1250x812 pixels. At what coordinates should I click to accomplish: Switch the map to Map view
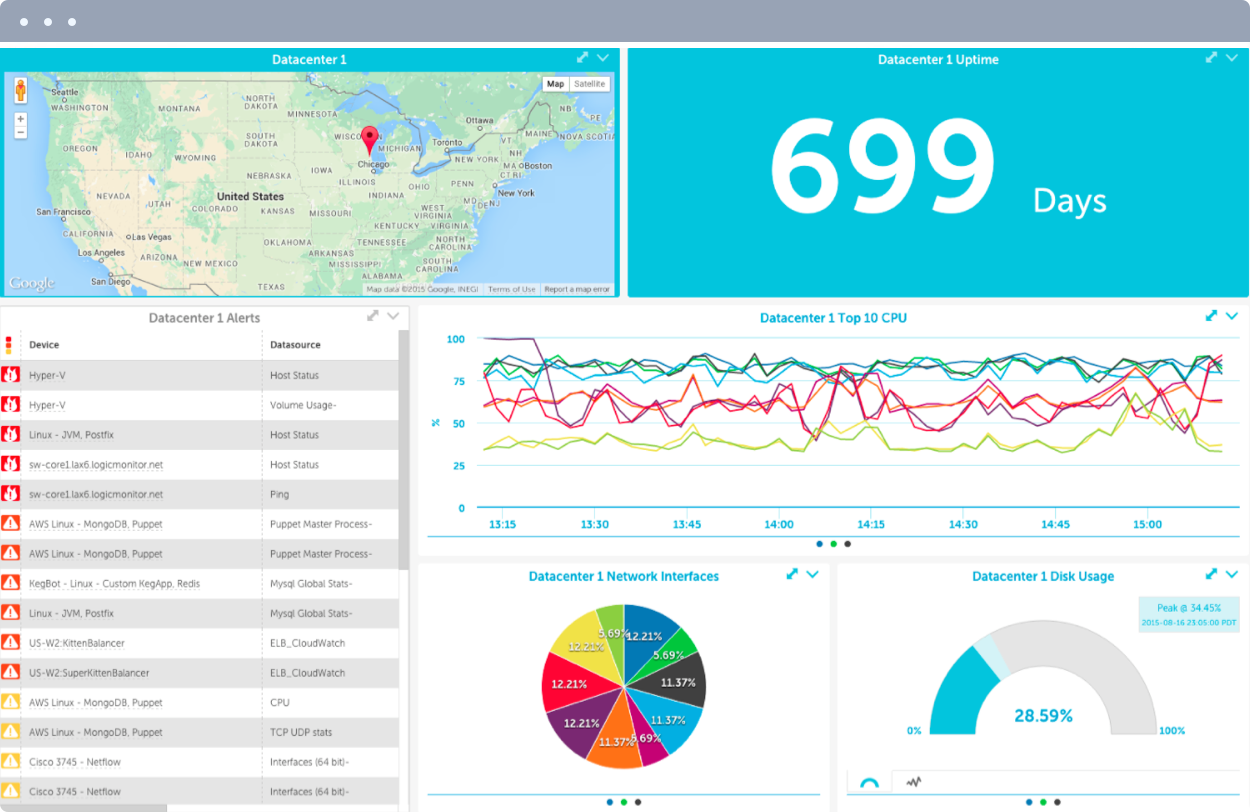coord(555,84)
